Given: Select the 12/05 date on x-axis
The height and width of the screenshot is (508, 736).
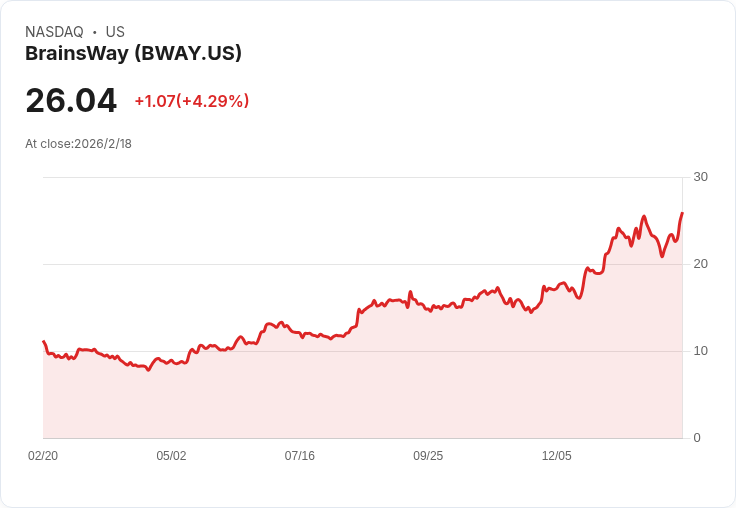Looking at the screenshot, I should (x=557, y=455).
